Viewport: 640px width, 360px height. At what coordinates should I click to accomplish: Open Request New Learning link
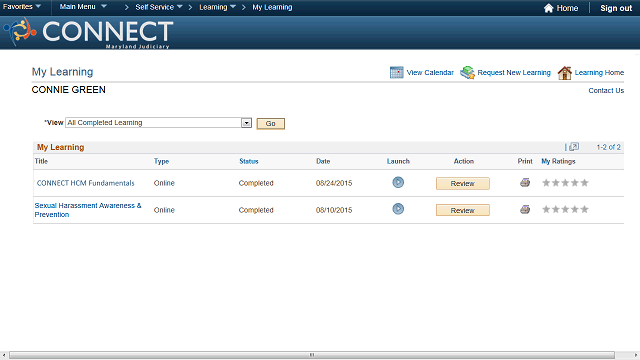click(x=514, y=73)
